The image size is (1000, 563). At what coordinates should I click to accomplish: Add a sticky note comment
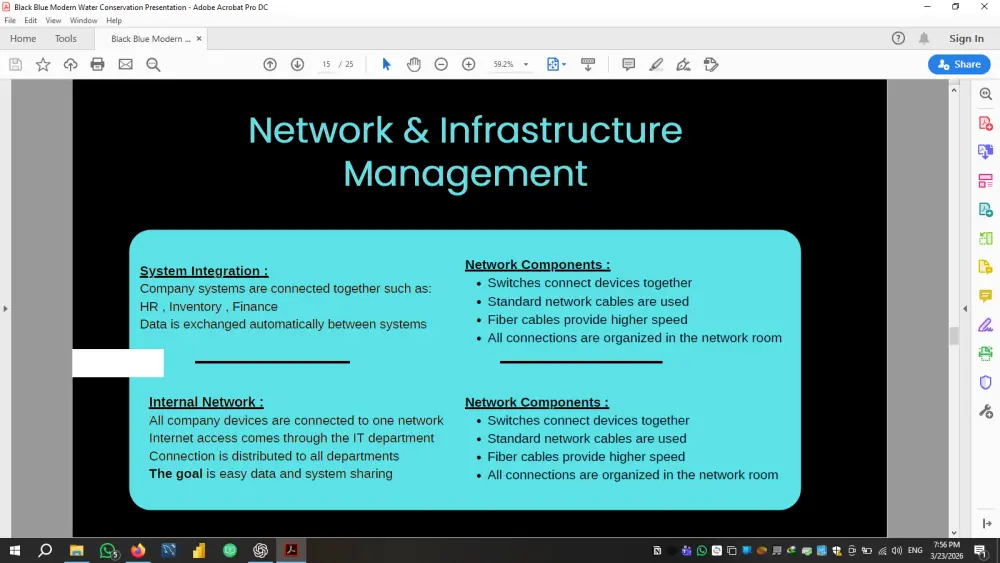tap(628, 64)
